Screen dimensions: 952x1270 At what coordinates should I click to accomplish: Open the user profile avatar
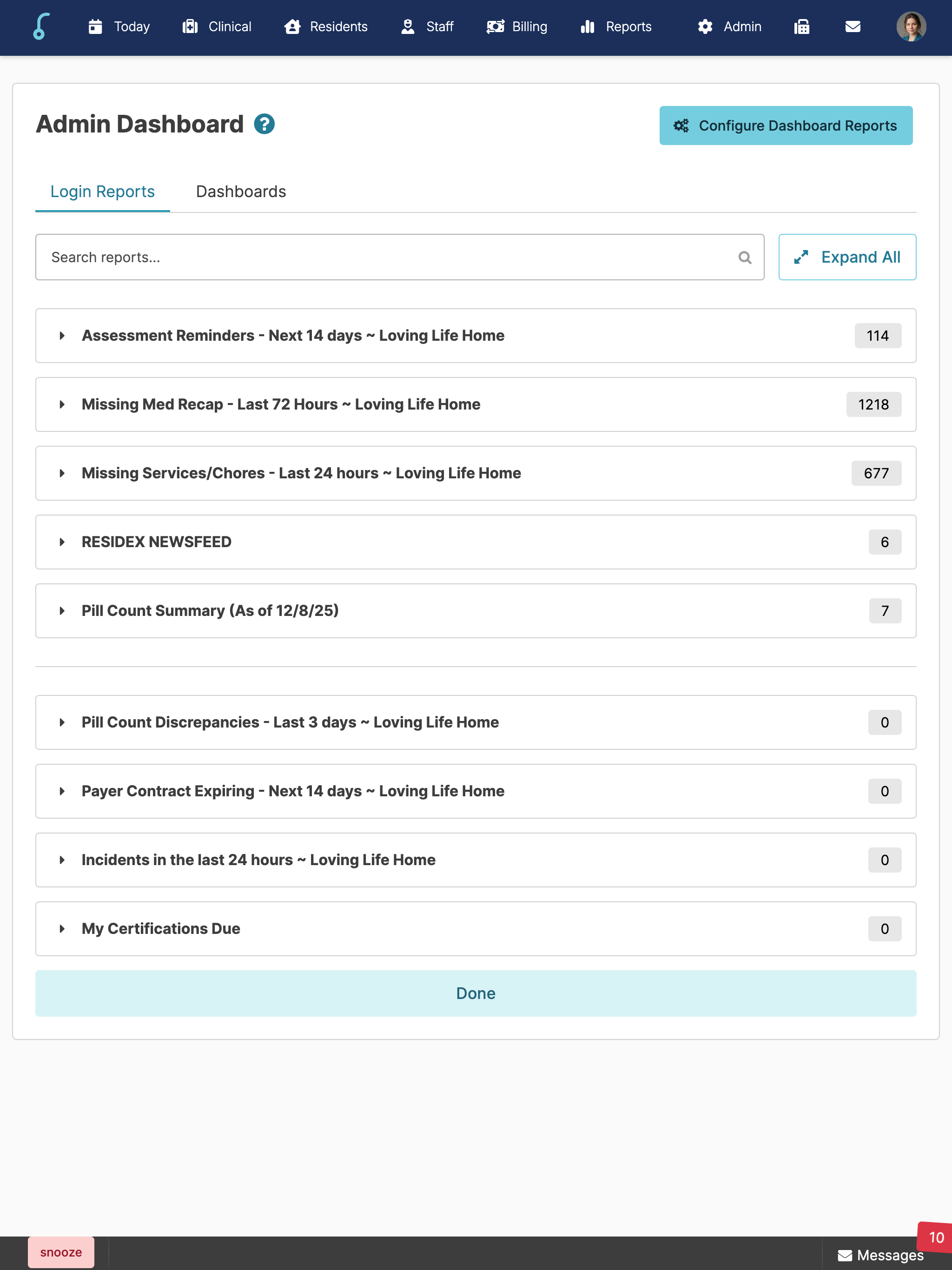coord(911,27)
